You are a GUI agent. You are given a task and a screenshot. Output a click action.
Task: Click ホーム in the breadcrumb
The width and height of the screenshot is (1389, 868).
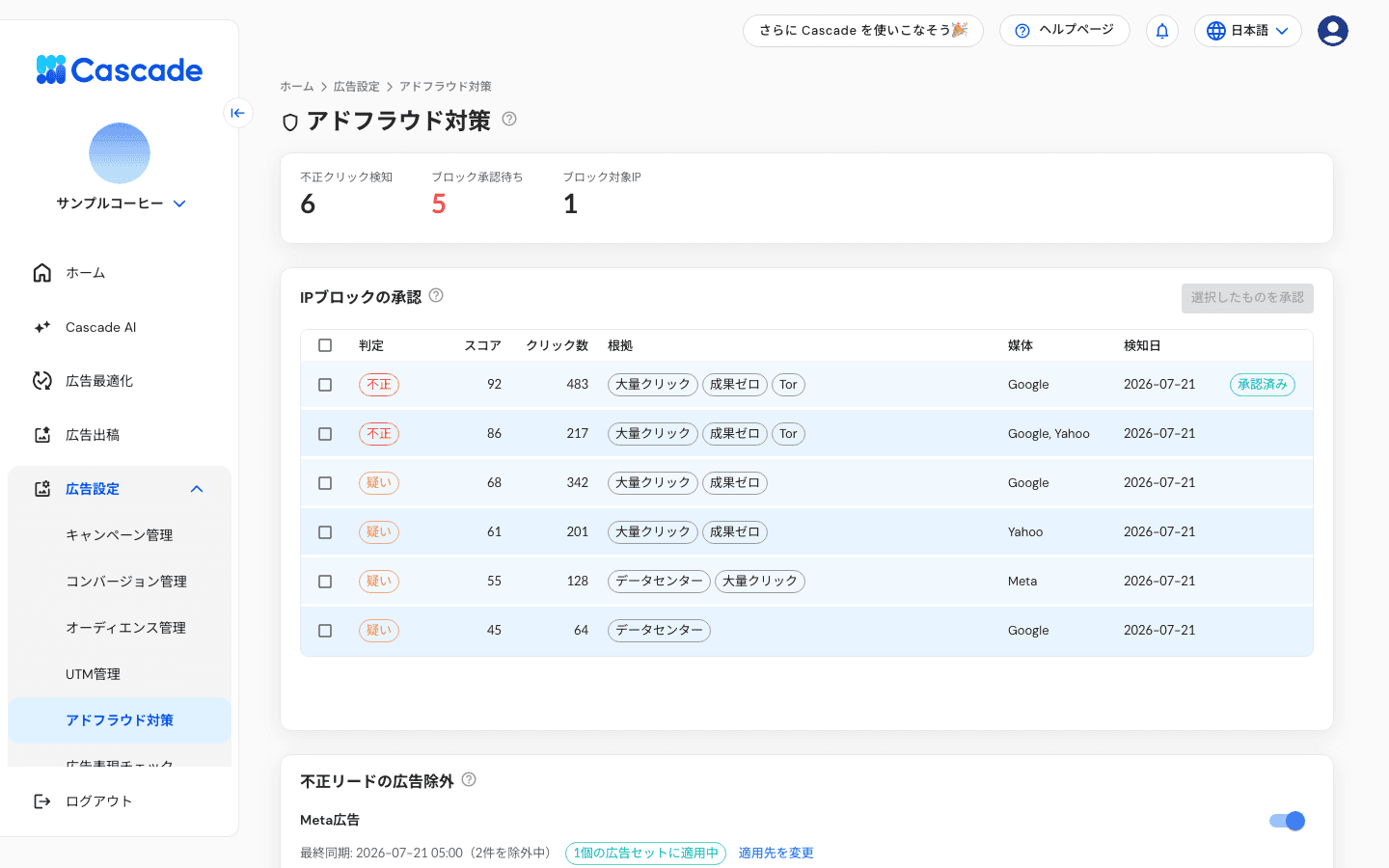click(x=297, y=87)
